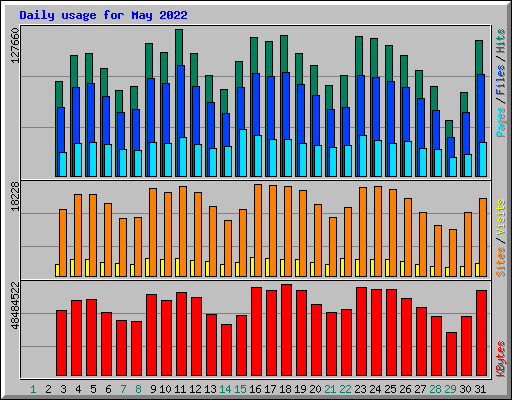Click the "48484522" KBytes axis value
The width and height of the screenshot is (512, 400).
tap(15, 305)
